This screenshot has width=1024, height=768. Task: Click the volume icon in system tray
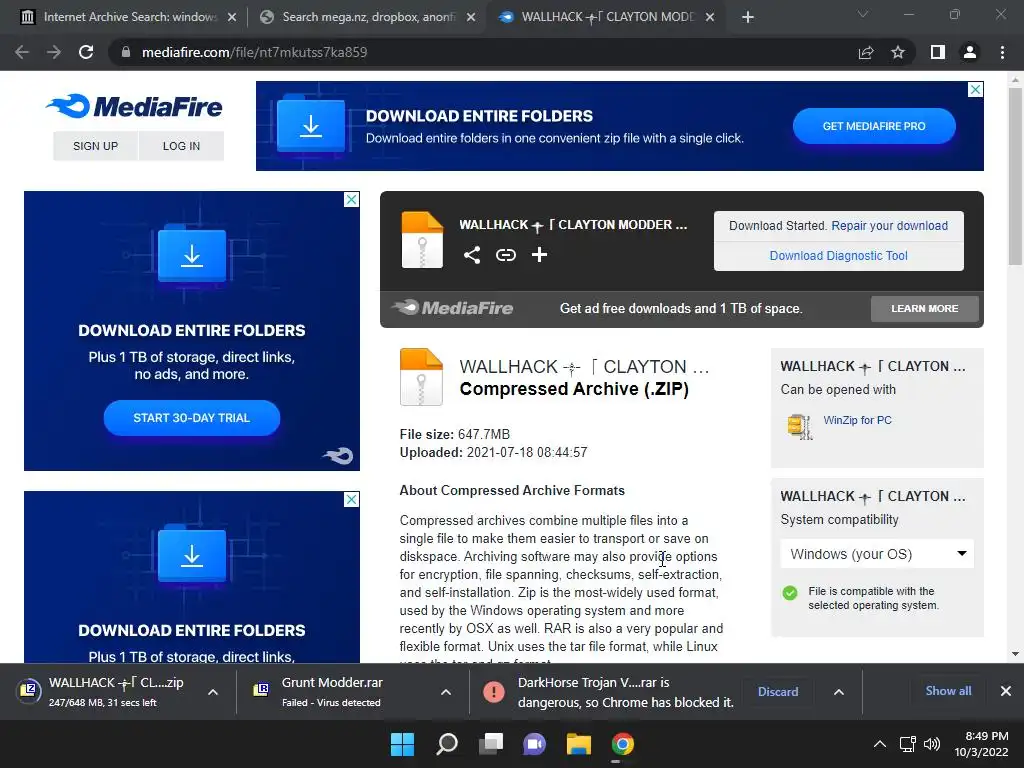[932, 744]
